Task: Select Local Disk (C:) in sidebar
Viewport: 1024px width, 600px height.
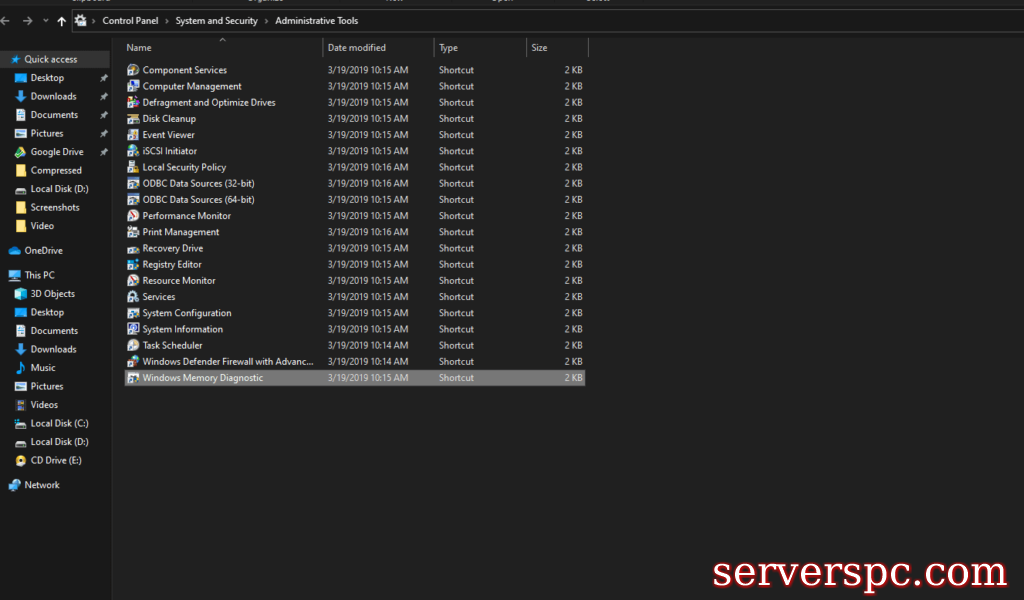Action: (x=59, y=423)
